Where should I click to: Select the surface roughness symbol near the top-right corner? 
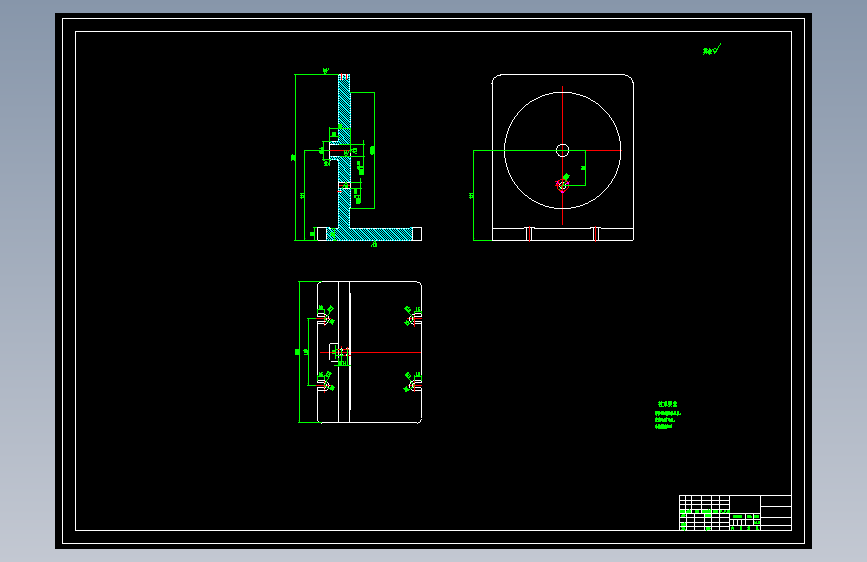pos(712,50)
